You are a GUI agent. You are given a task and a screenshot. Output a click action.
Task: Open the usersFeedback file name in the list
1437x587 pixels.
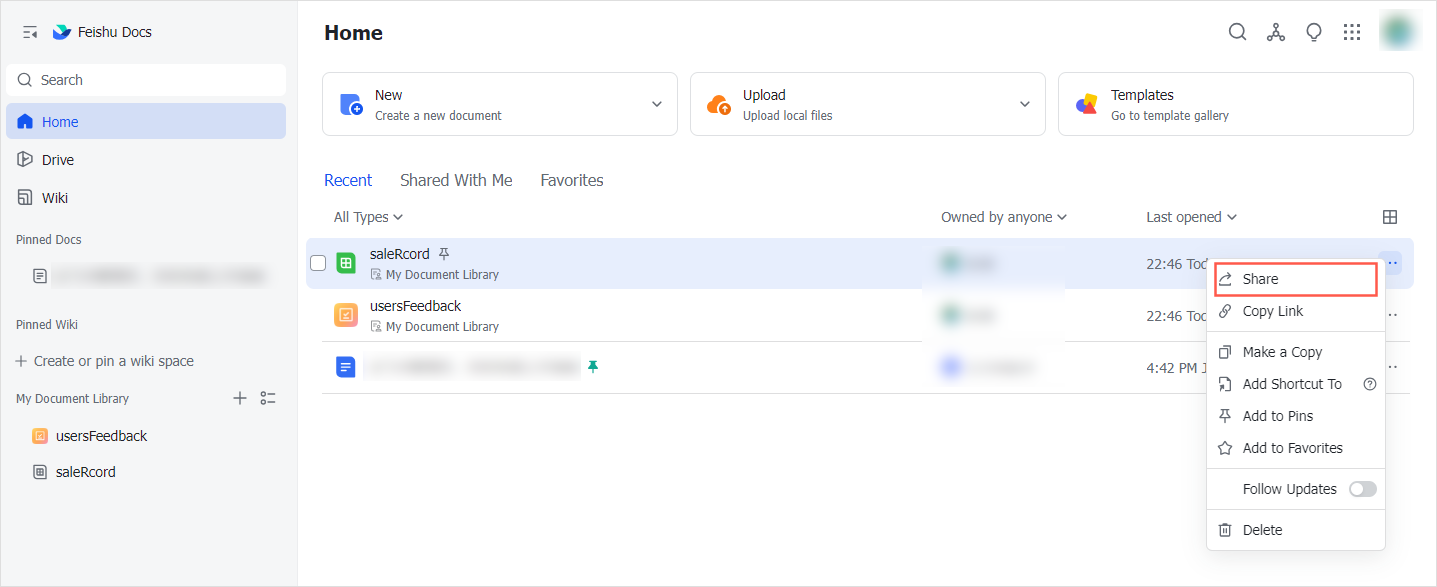point(416,306)
